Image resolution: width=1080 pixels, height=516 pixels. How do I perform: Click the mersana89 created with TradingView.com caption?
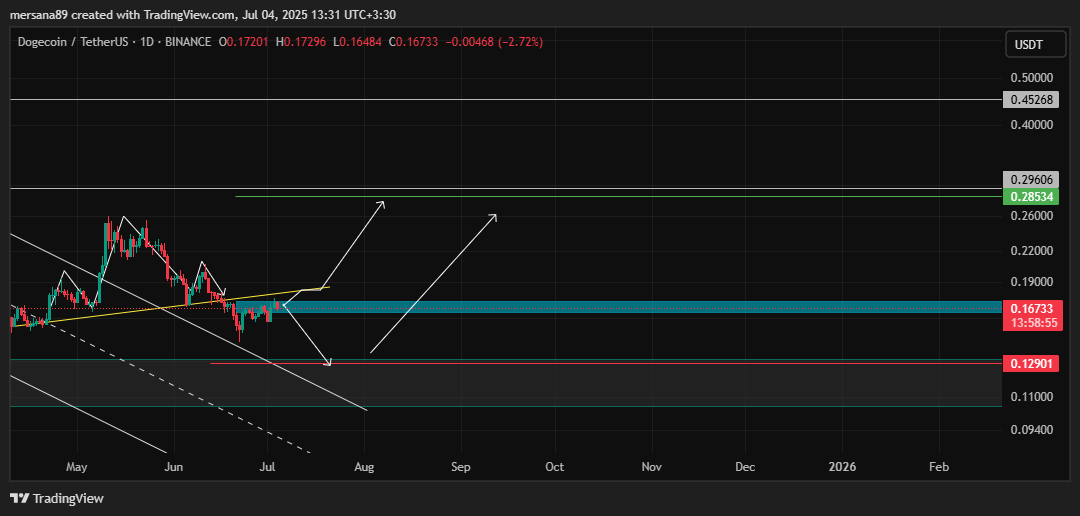[x=203, y=14]
